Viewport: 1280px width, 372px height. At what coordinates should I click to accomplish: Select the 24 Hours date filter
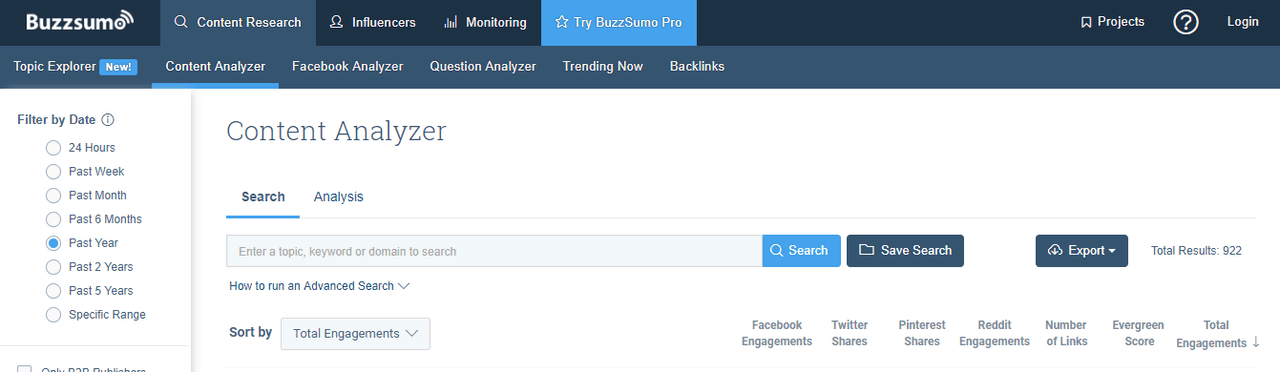[x=54, y=148]
